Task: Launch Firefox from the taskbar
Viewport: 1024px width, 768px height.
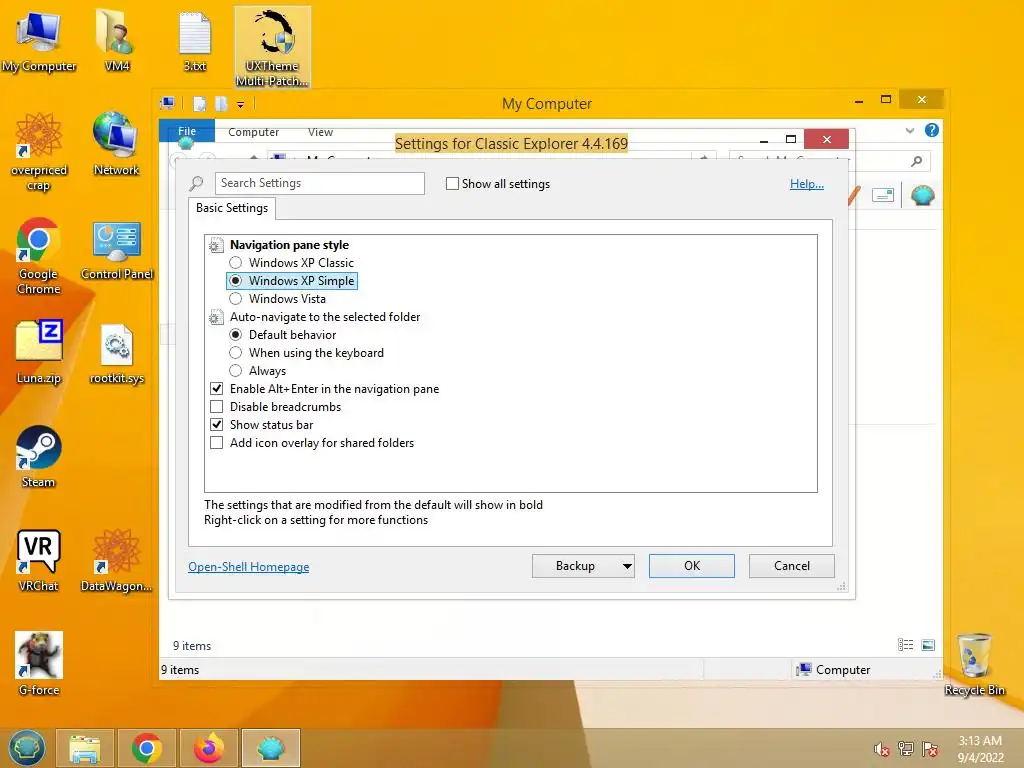Action: (x=208, y=748)
